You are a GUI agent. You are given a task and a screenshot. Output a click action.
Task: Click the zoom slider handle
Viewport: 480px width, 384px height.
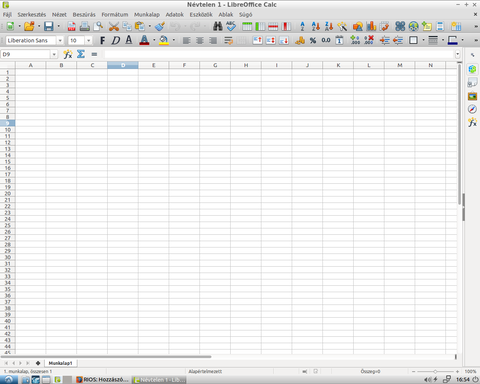pos(435,371)
